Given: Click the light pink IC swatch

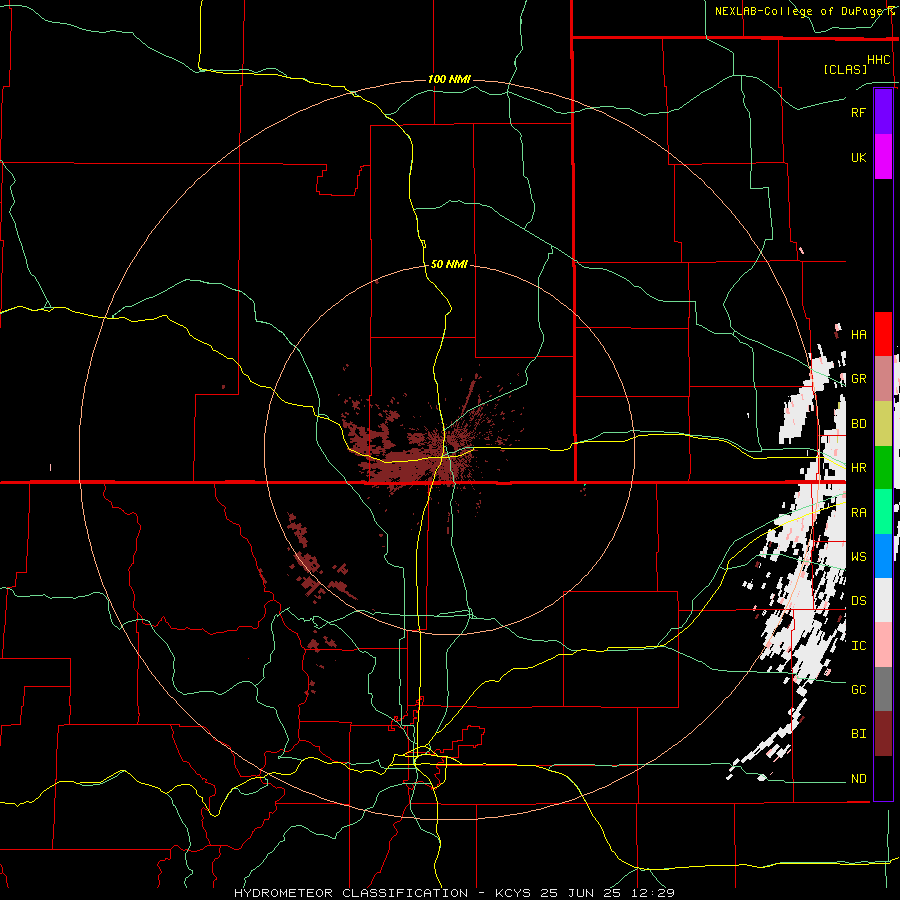Looking at the screenshot, I should click(x=883, y=645).
